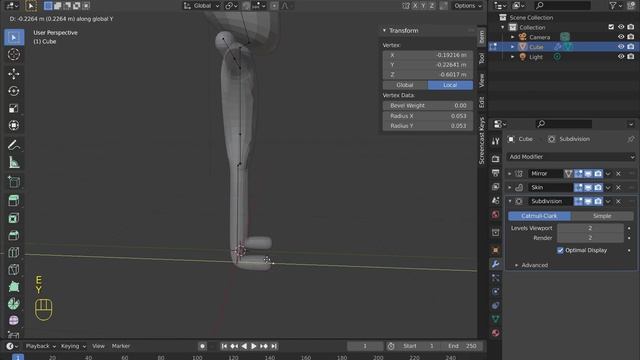Select Catmull-Clark subdivision type
640x360 pixels.
[x=539, y=216]
